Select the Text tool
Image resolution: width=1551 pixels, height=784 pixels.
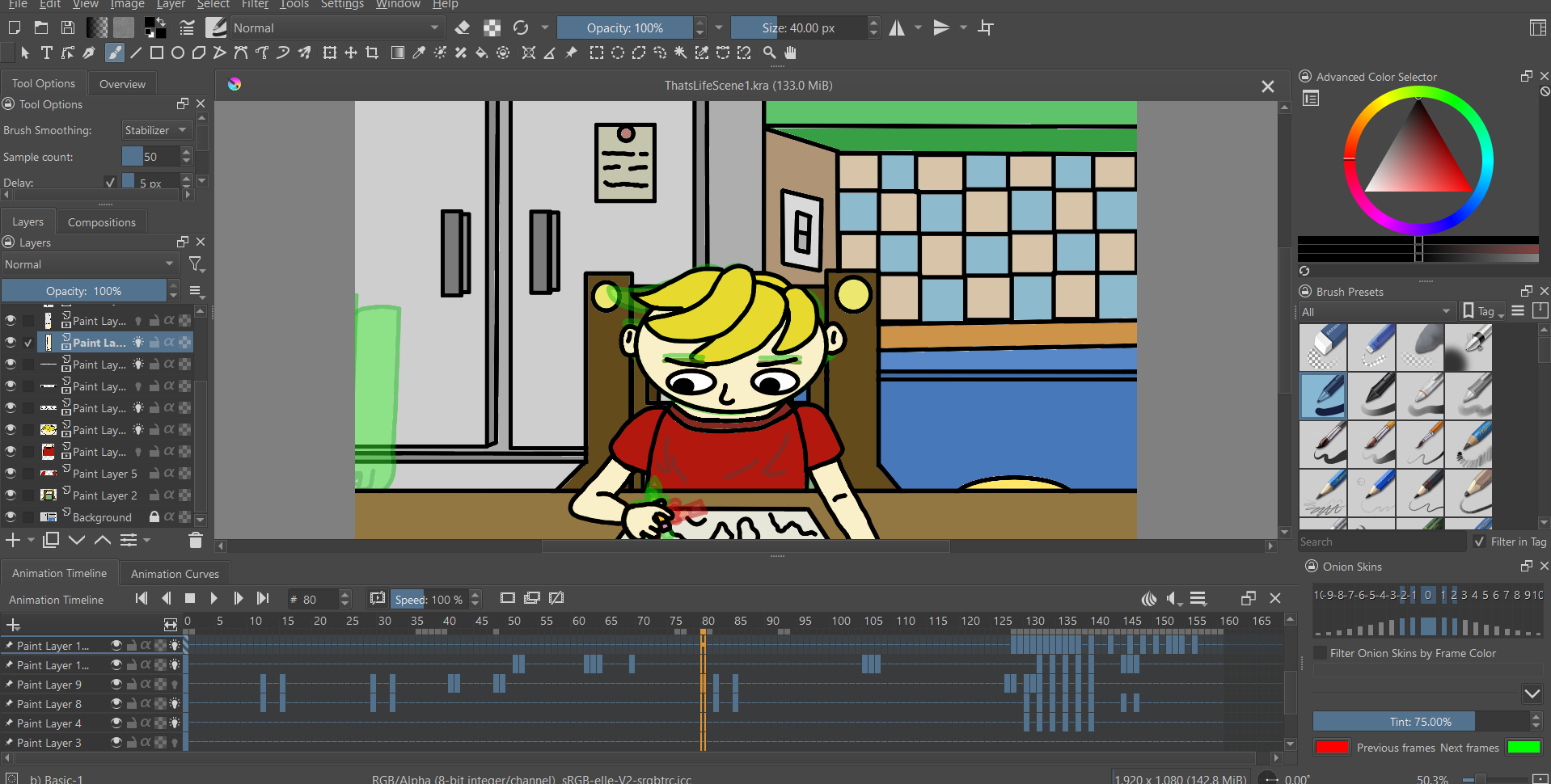46,53
